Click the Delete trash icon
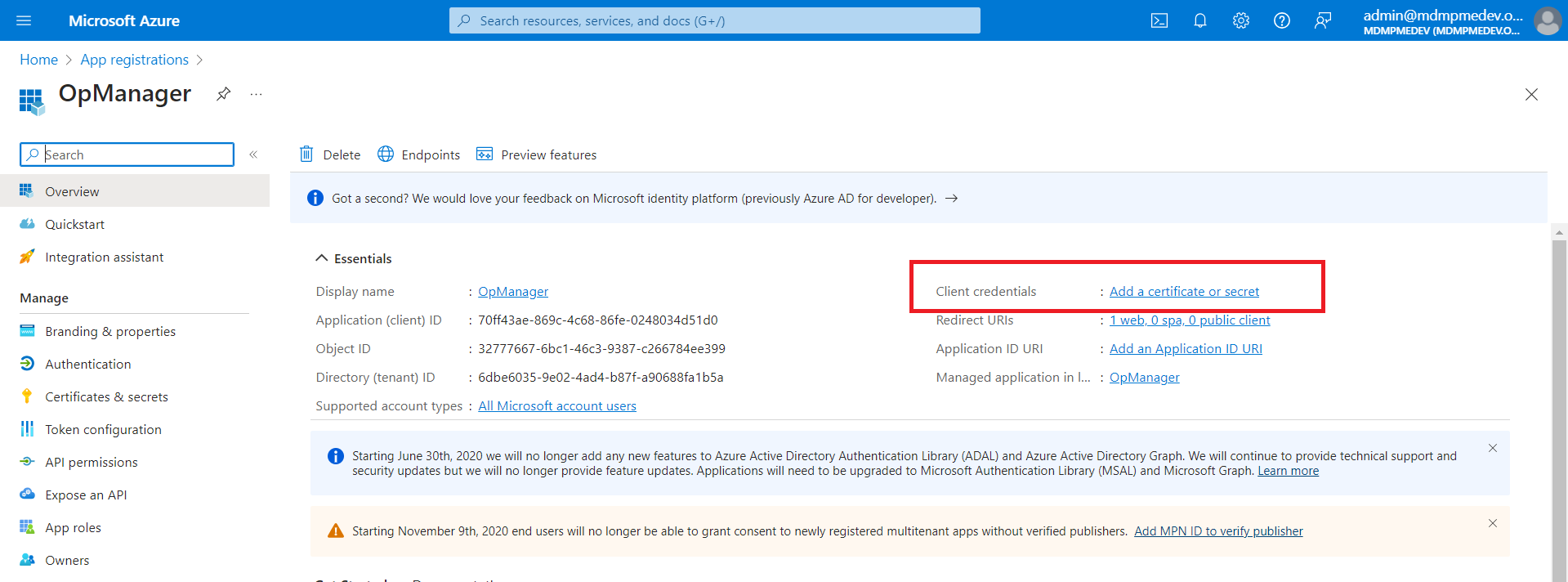The height and width of the screenshot is (582, 1568). coord(306,154)
